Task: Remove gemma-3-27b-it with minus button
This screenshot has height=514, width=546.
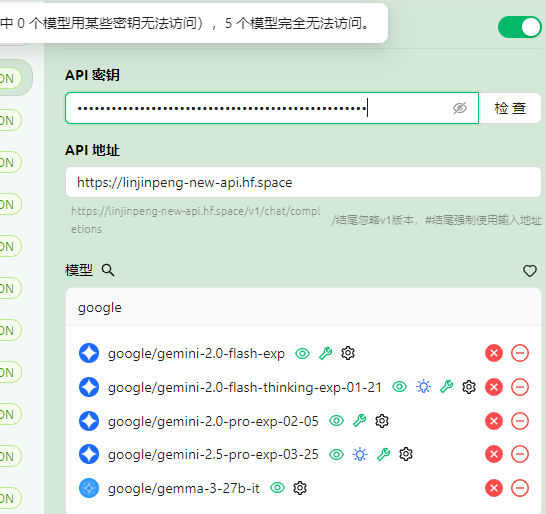Action: pos(520,488)
